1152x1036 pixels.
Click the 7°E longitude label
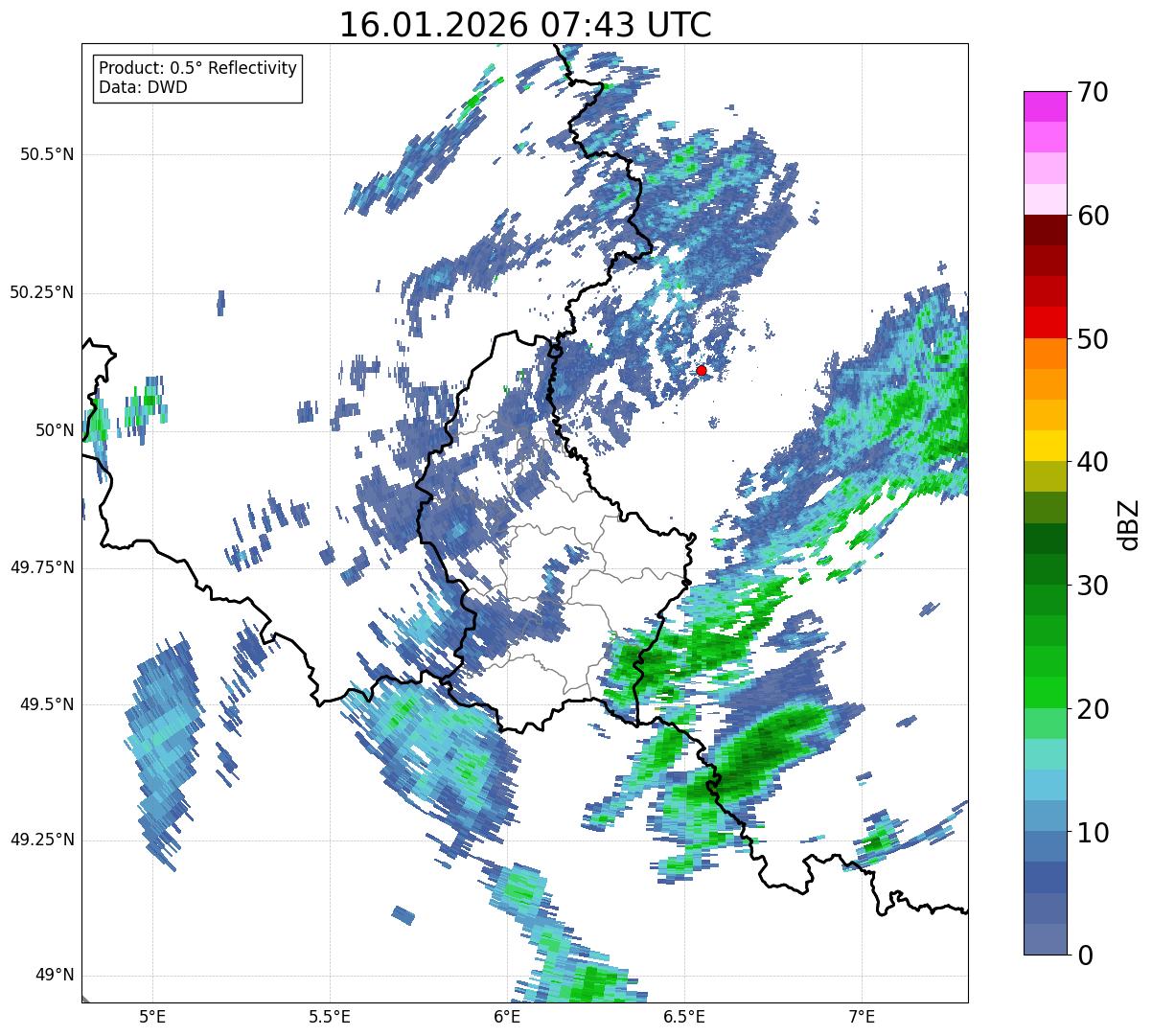point(862,1016)
